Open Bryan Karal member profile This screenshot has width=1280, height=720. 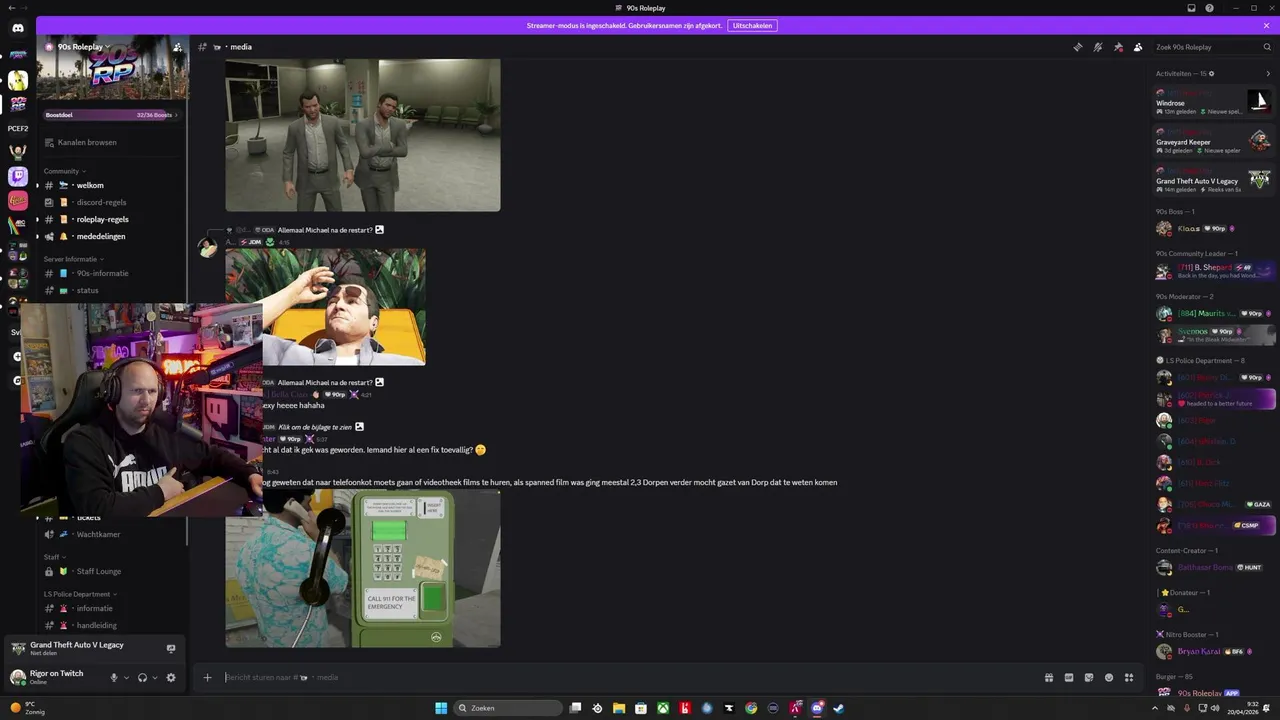coord(1214,651)
